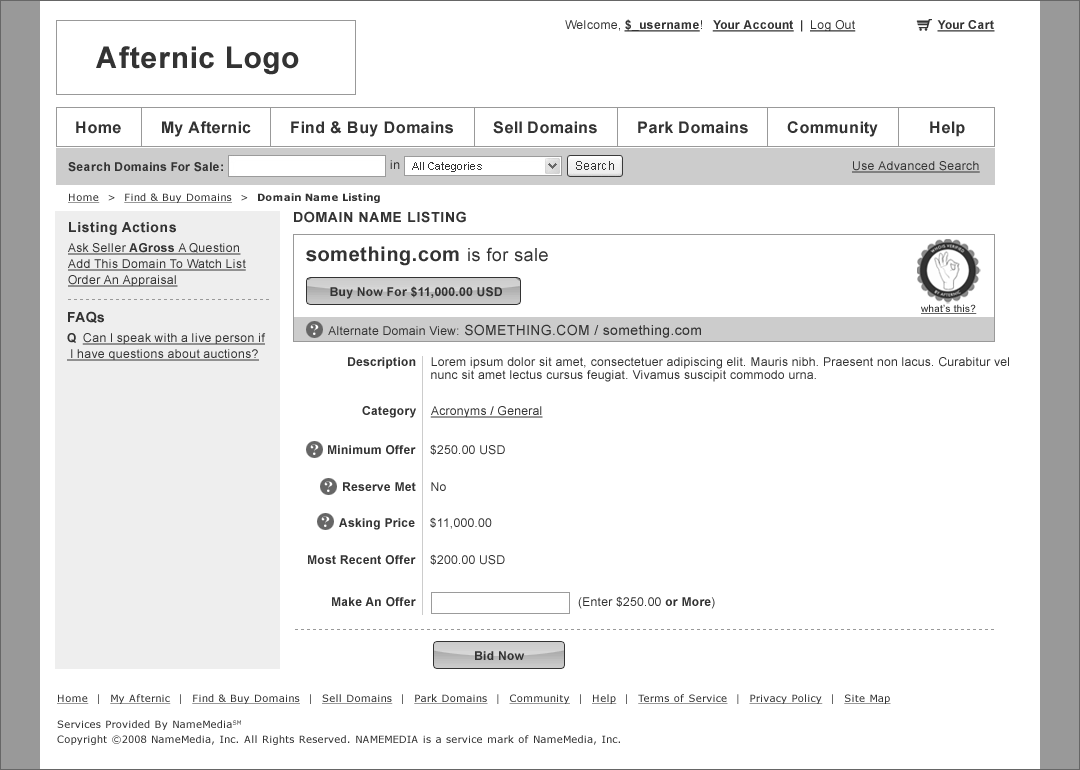
Task: Open the Acronyms / General category link
Action: click(486, 411)
